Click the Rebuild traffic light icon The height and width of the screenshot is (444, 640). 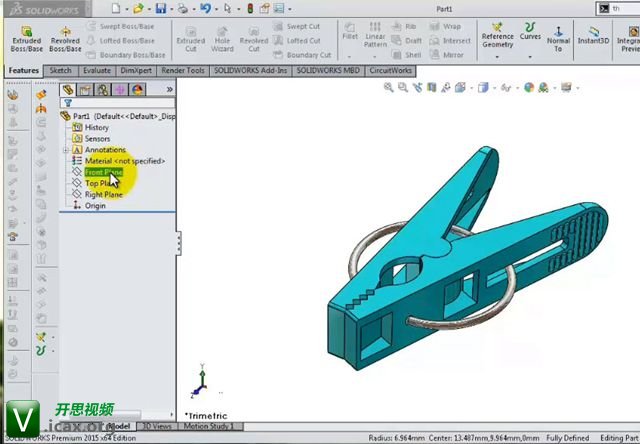[x=250, y=8]
